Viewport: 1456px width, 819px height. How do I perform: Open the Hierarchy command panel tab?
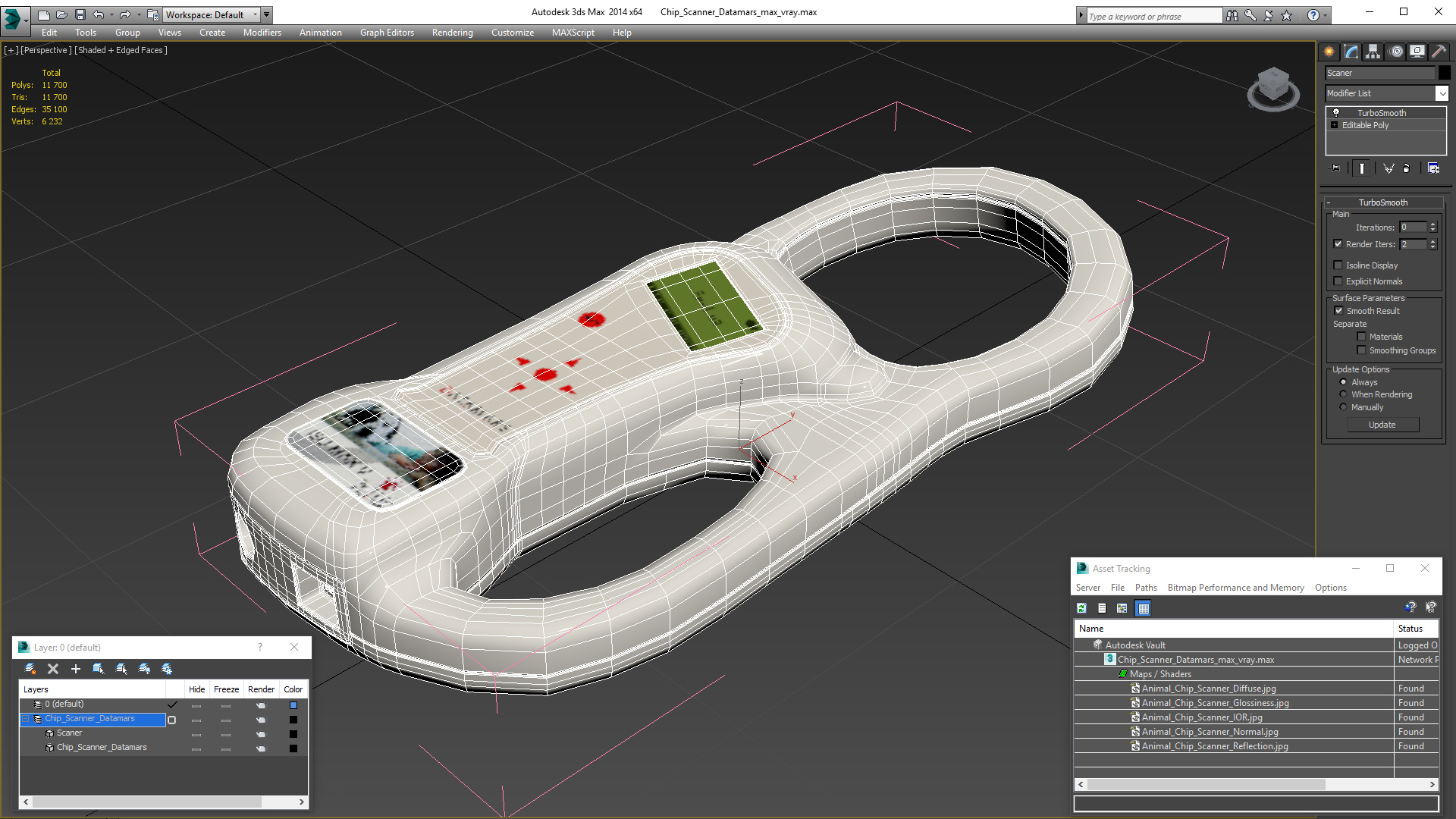1373,52
